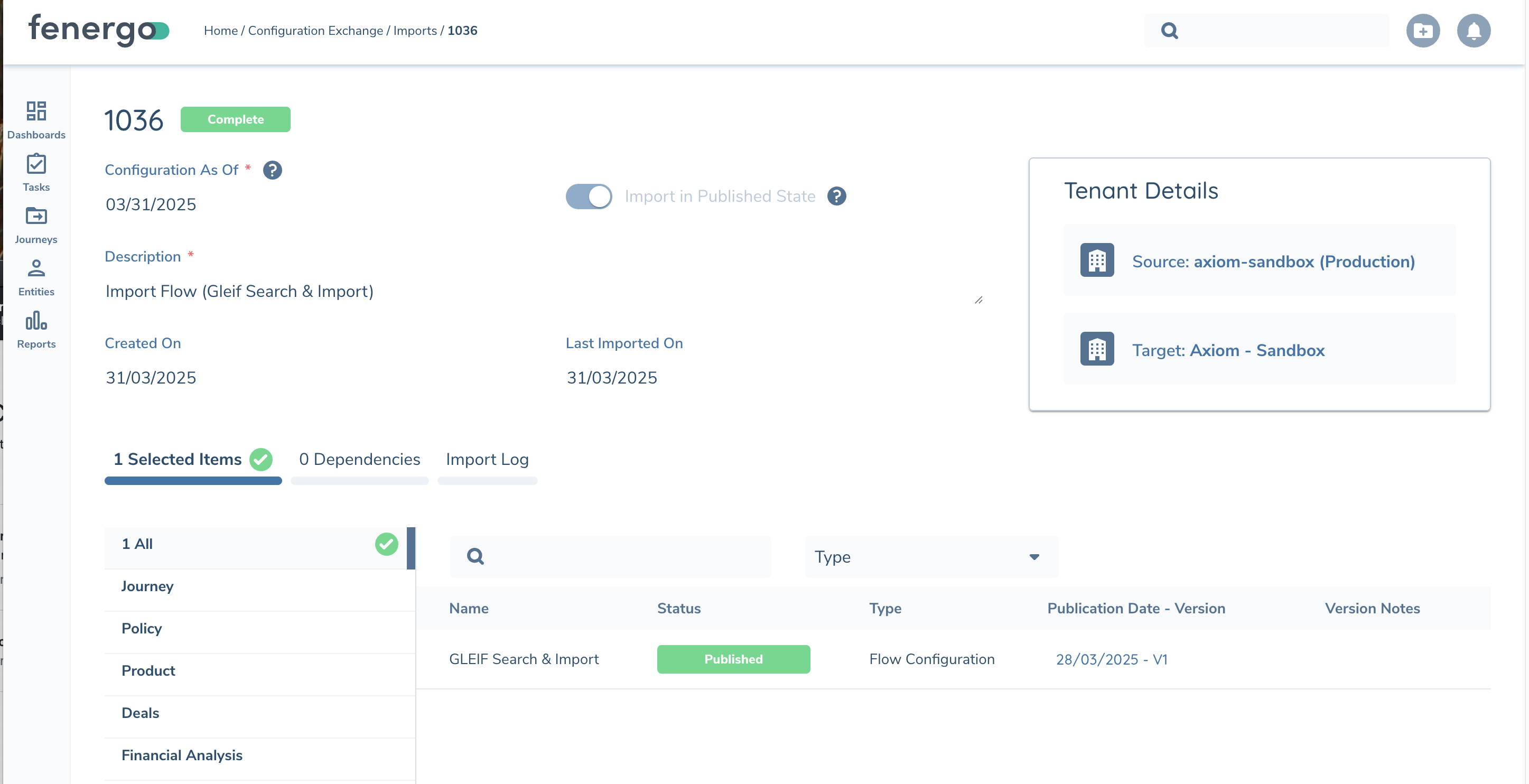This screenshot has height=784, width=1529.
Task: Disable the Import in Published State toggle
Action: click(588, 196)
